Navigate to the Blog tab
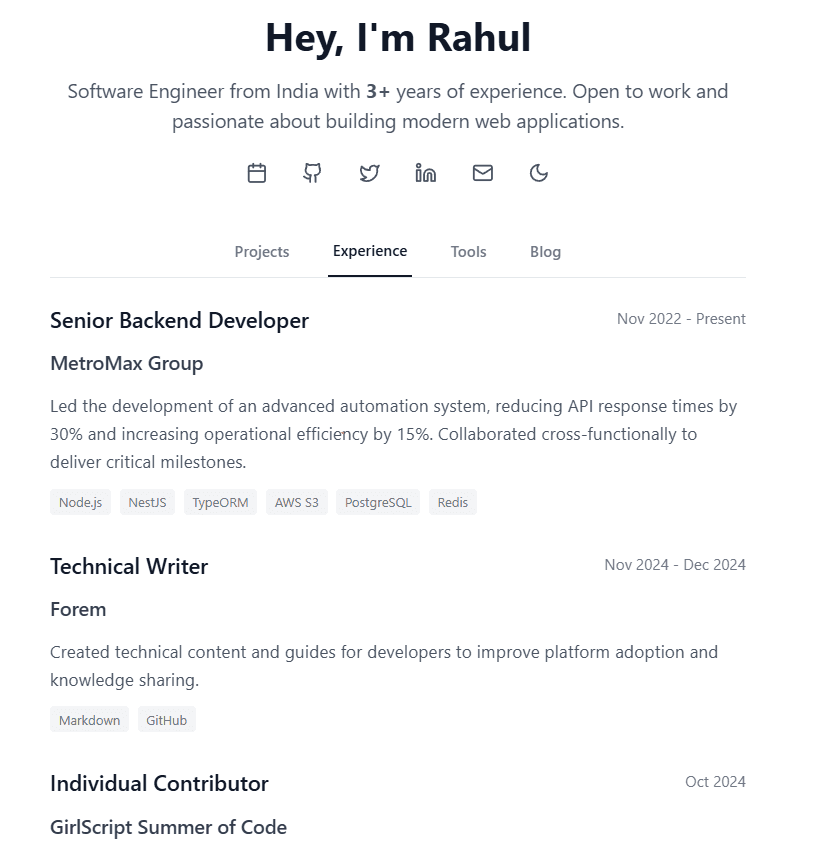Image resolution: width=819 pixels, height=856 pixels. pyautogui.click(x=545, y=251)
